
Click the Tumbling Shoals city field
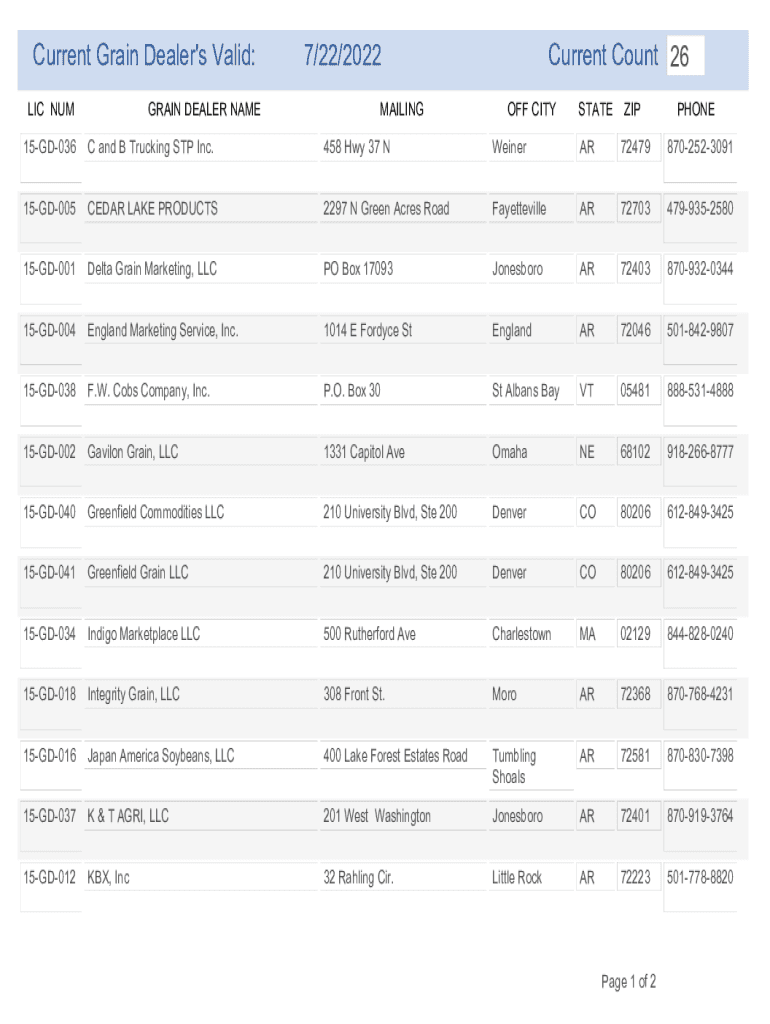point(514,766)
